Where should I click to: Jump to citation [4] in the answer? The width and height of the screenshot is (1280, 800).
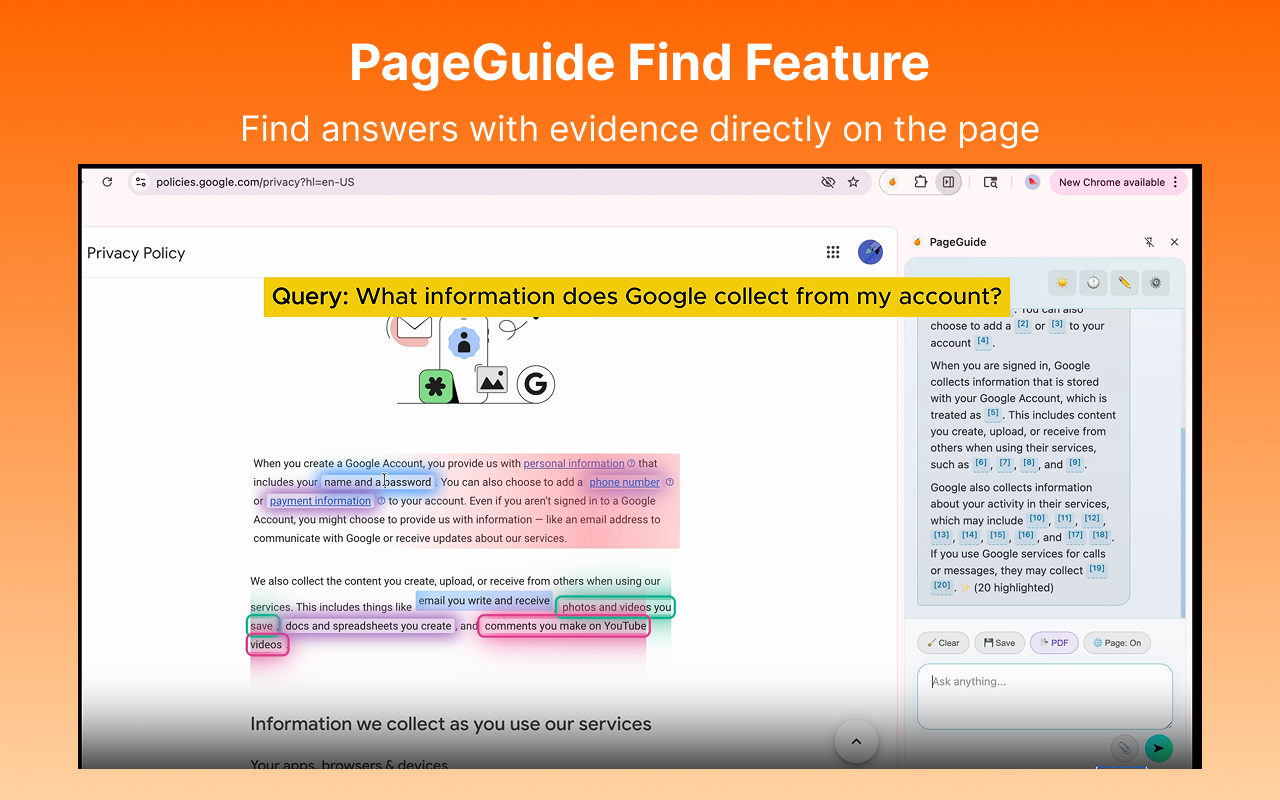point(983,341)
